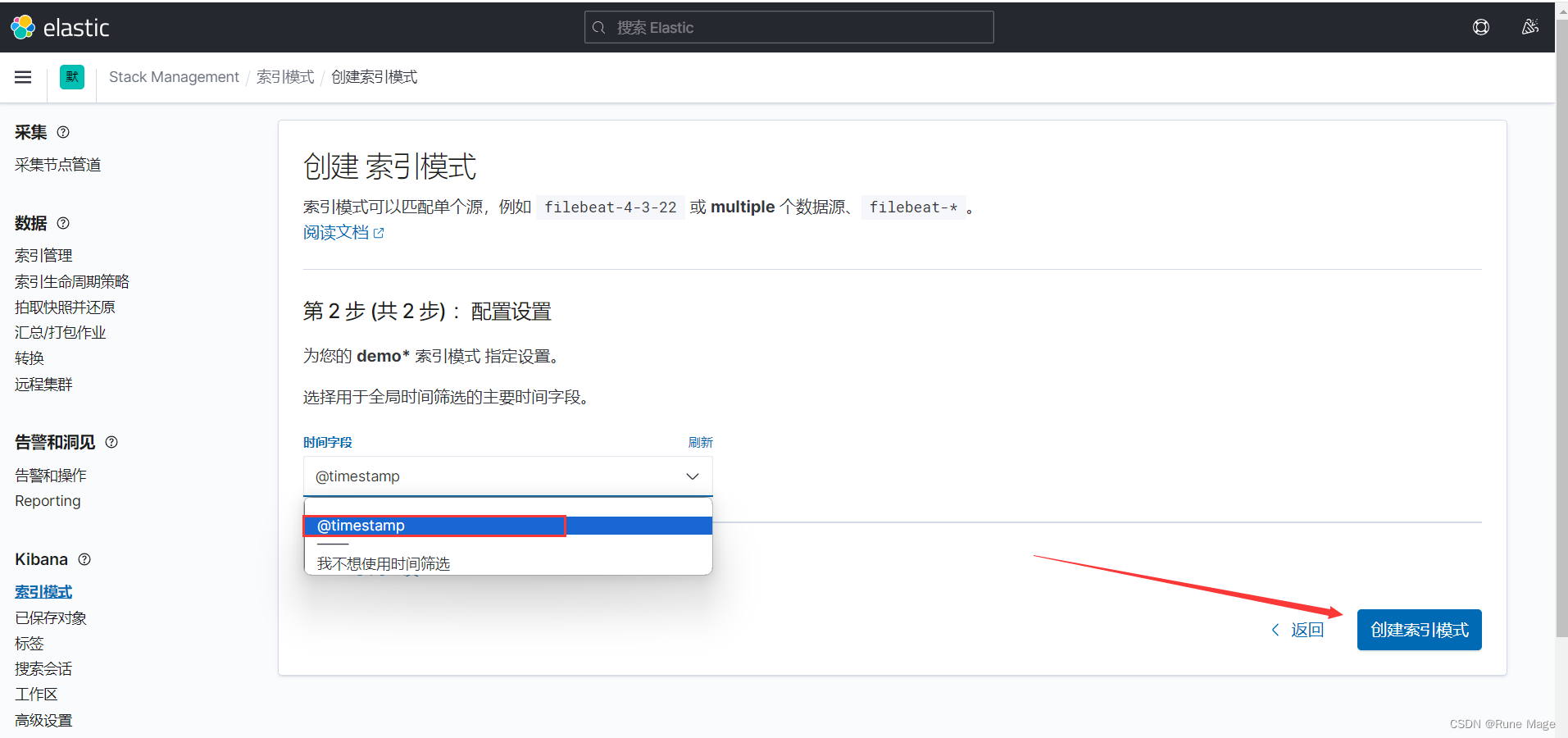Image resolution: width=1568 pixels, height=738 pixels.
Task: Click the 创建索引模式 button
Action: pyautogui.click(x=1419, y=630)
